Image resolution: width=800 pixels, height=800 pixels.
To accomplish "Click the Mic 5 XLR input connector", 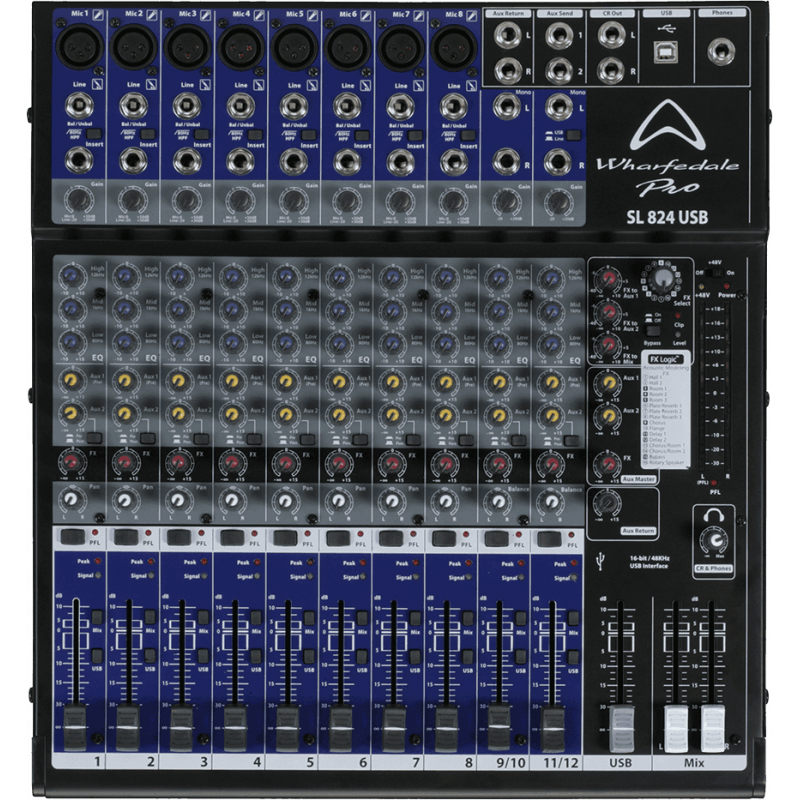I will coord(295,47).
